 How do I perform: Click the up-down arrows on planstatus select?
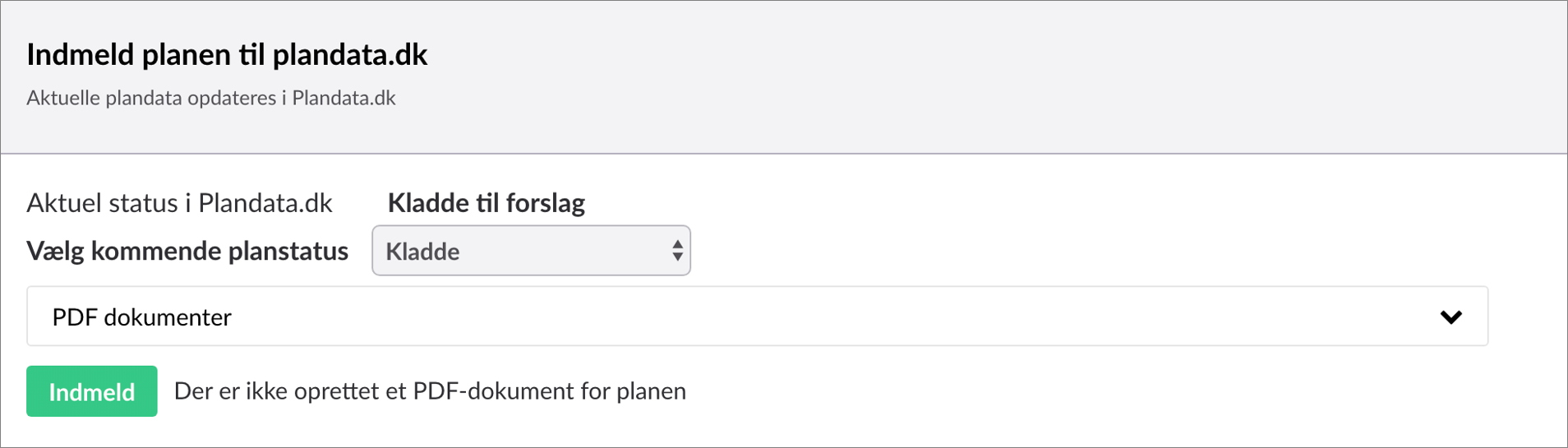677,251
